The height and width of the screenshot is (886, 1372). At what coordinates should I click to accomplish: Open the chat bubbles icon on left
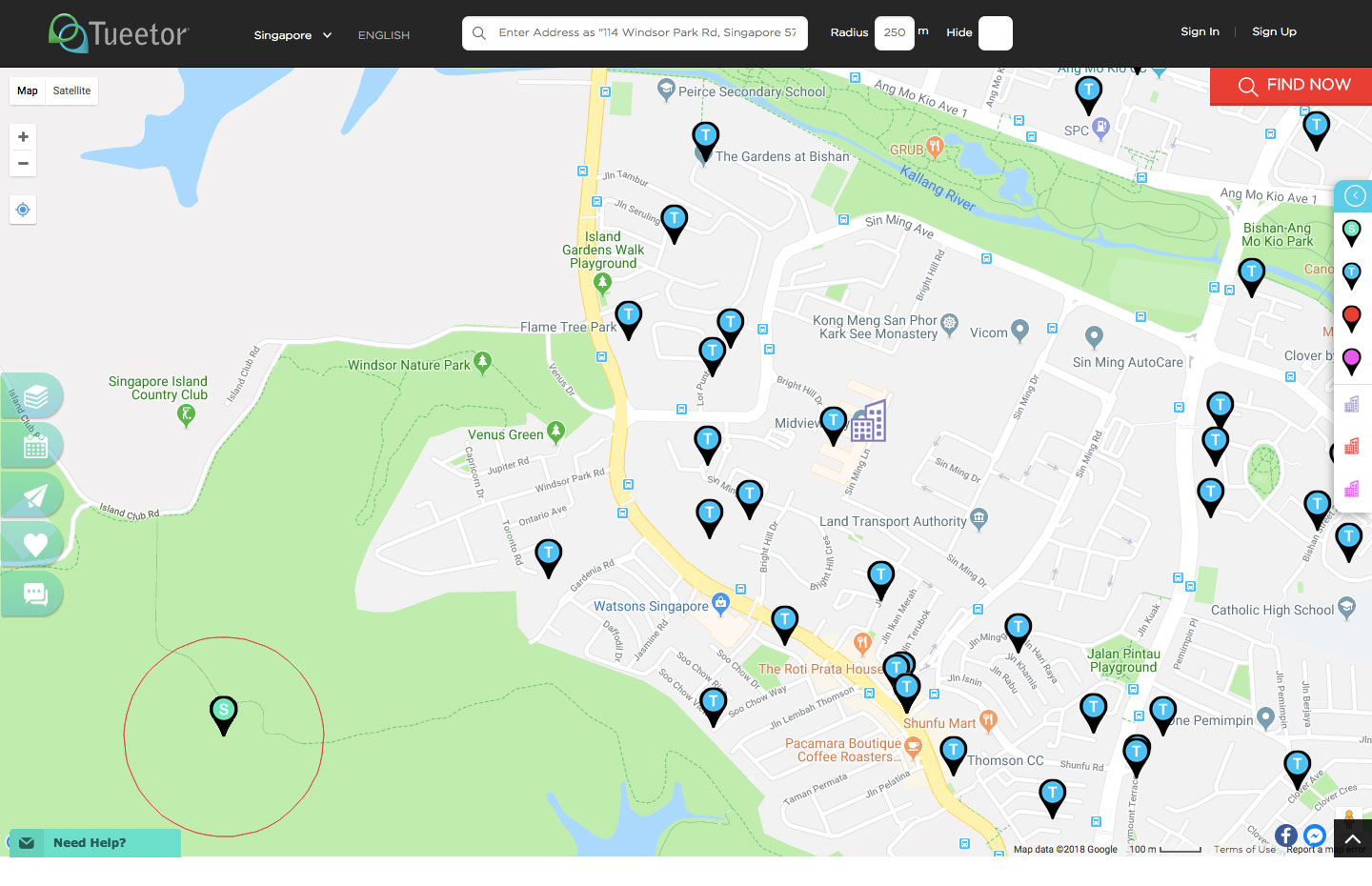point(35,594)
